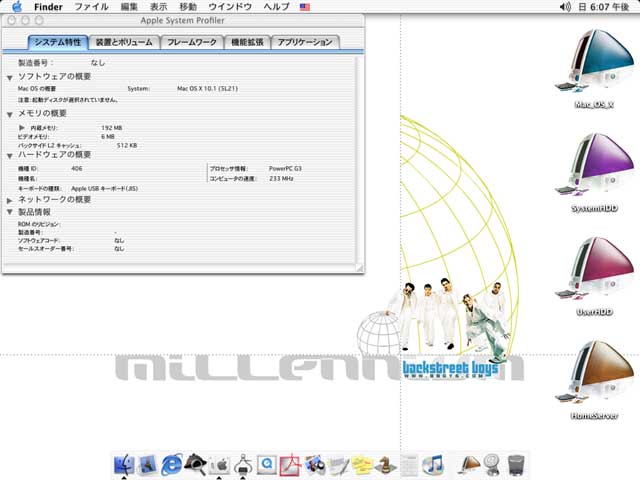Open Stickies from the dock
This screenshot has height=480, width=640.
click(362, 465)
